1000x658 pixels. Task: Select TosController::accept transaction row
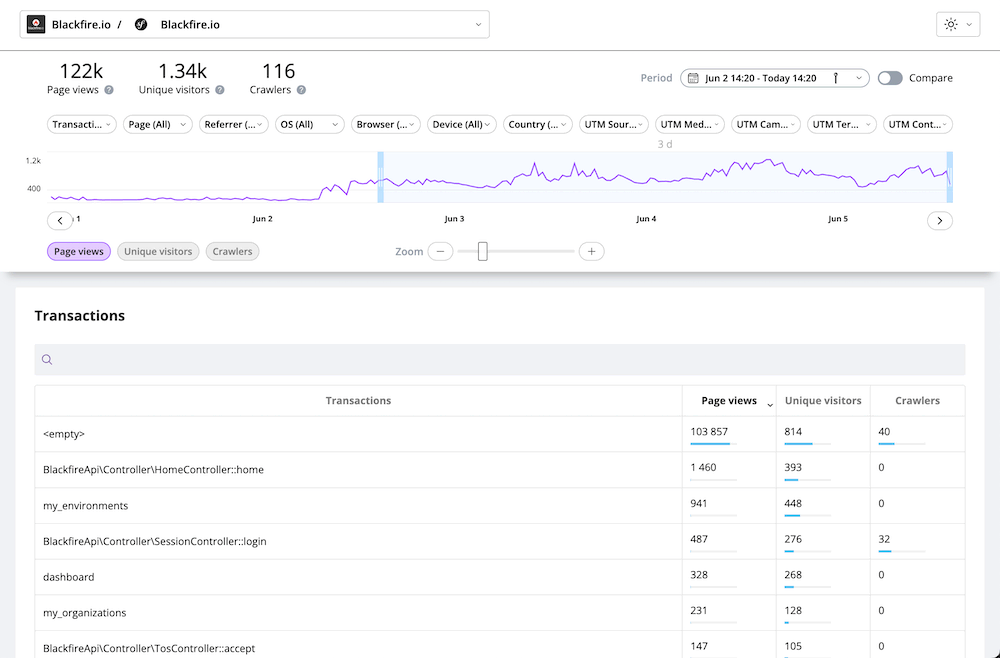click(500, 645)
